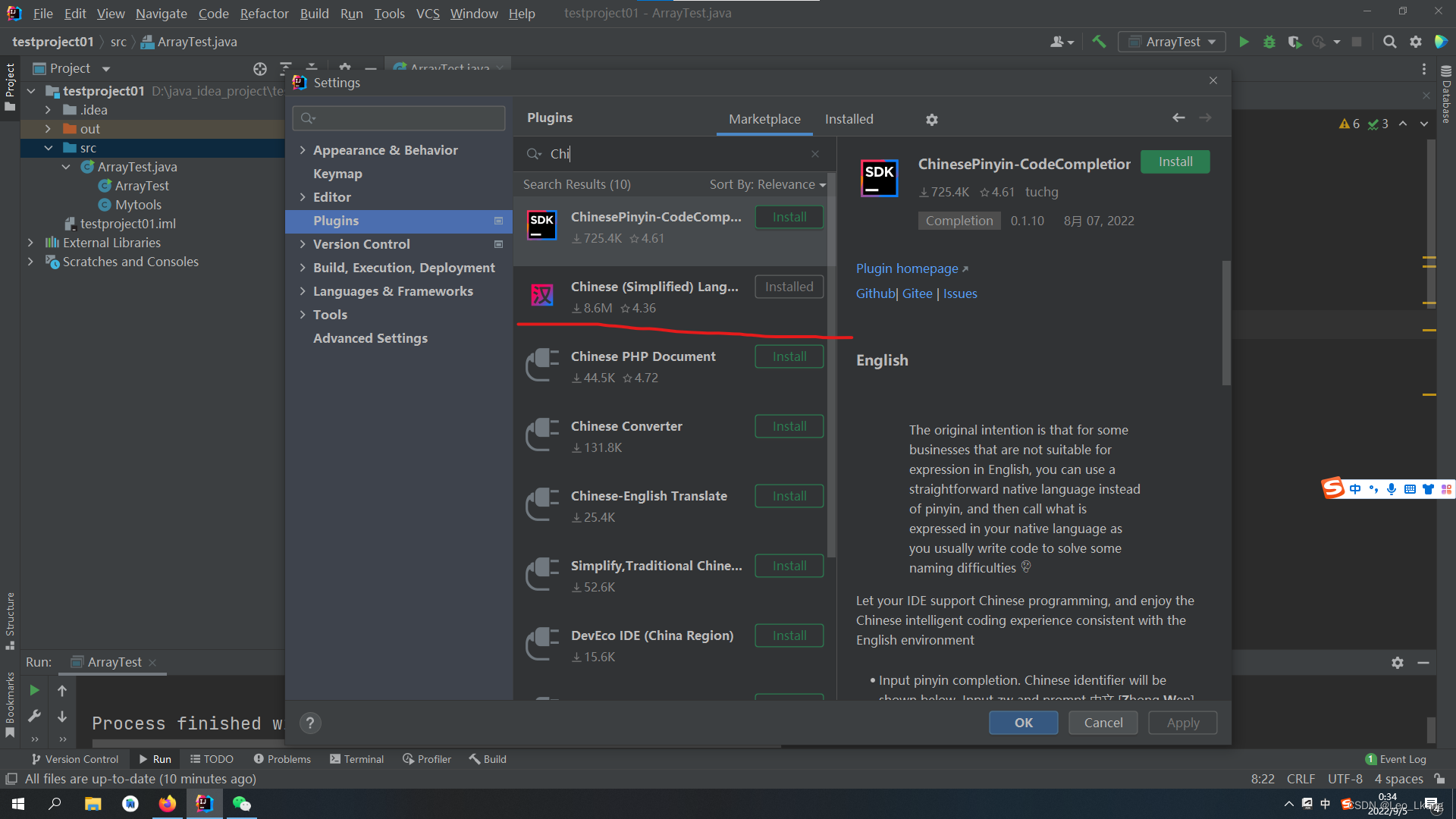Open the Issues link

pos(960,293)
